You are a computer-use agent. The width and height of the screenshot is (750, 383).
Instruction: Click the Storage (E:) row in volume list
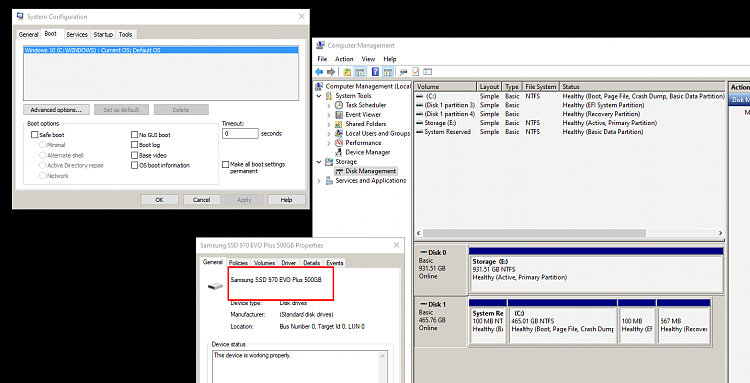[570, 123]
